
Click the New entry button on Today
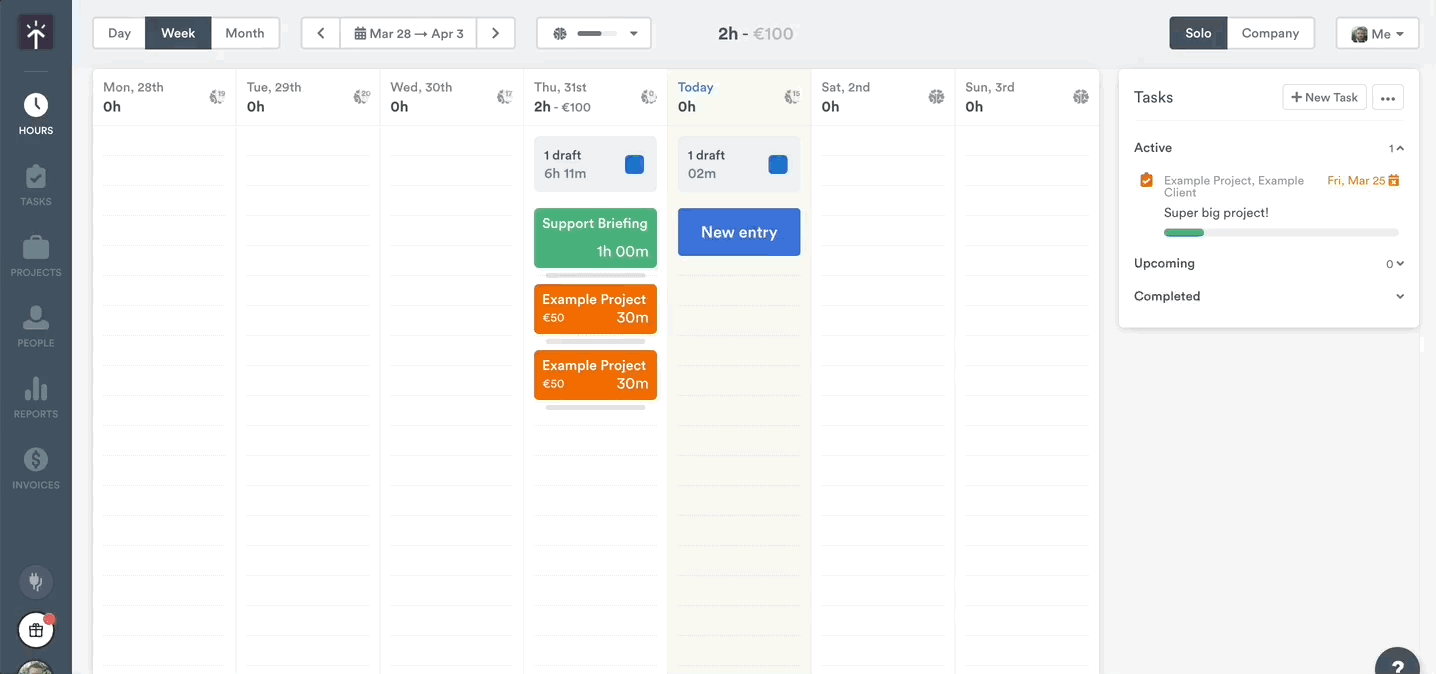pos(738,231)
